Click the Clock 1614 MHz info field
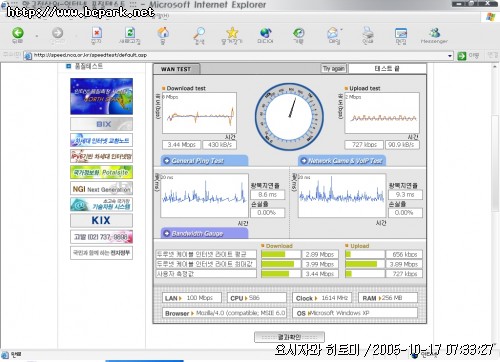The height and width of the screenshot is (362, 500). (322, 298)
